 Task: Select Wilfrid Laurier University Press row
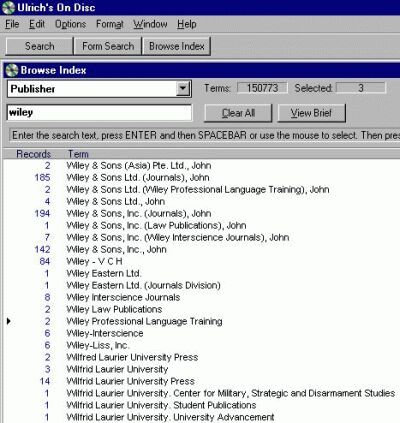tap(131, 382)
